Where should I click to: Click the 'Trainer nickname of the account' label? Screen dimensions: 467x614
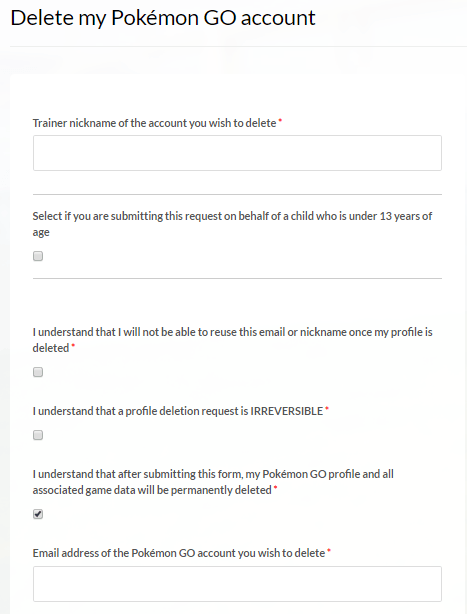(154, 123)
